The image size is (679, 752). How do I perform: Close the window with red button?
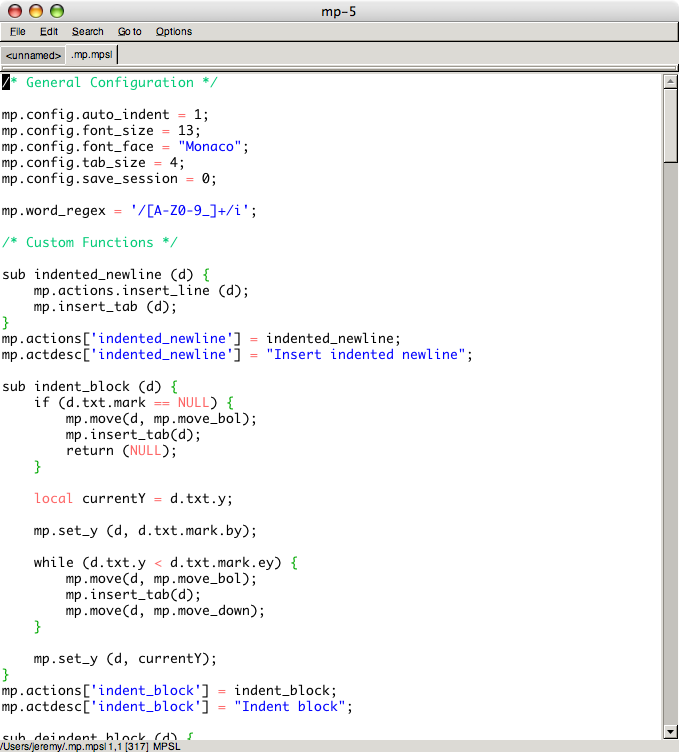15,11
